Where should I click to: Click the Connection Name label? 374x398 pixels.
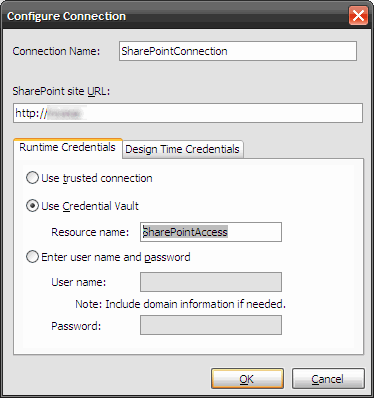coord(56,51)
